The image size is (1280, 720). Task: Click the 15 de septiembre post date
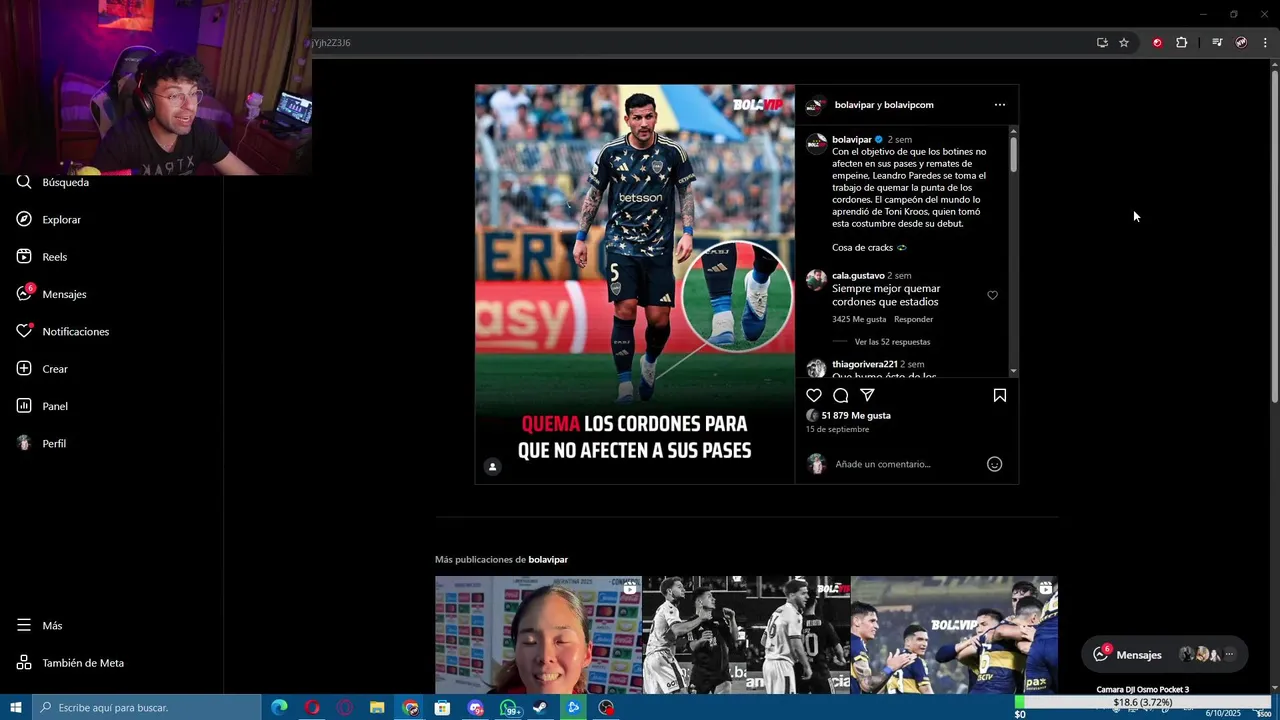pos(838,429)
